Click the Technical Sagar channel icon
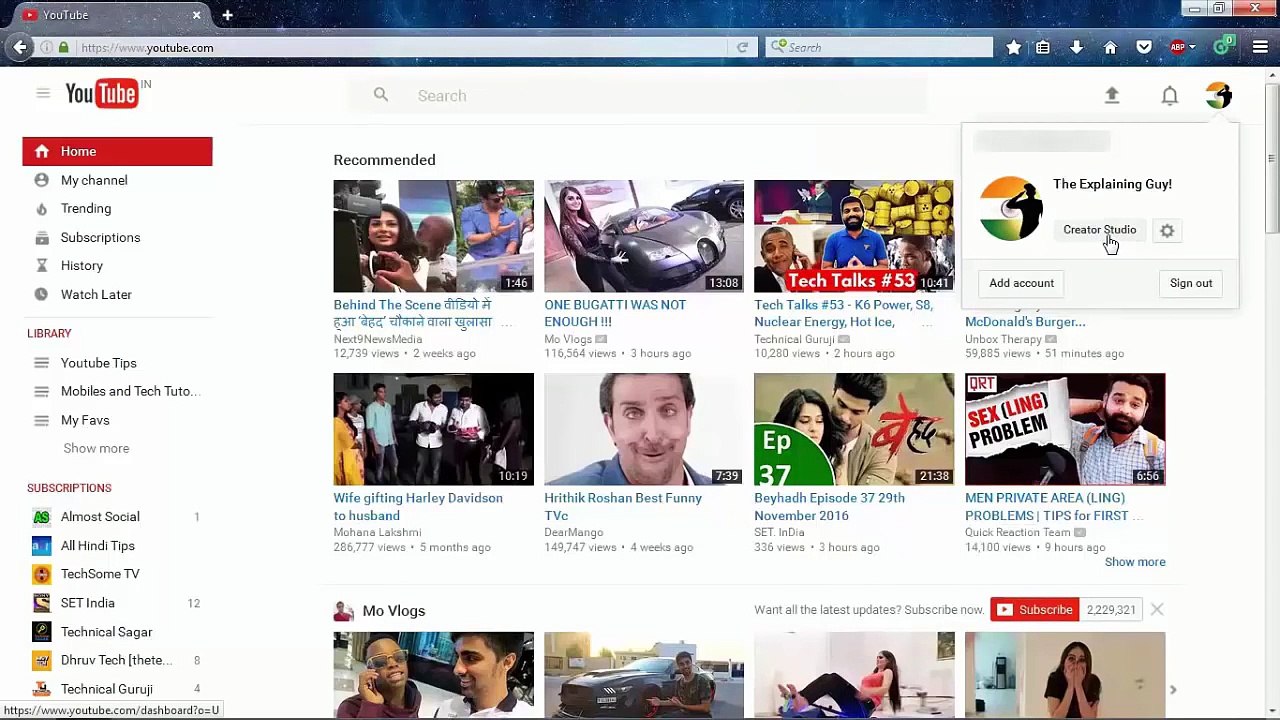Screen dimensions: 1280x720 coord(41,632)
